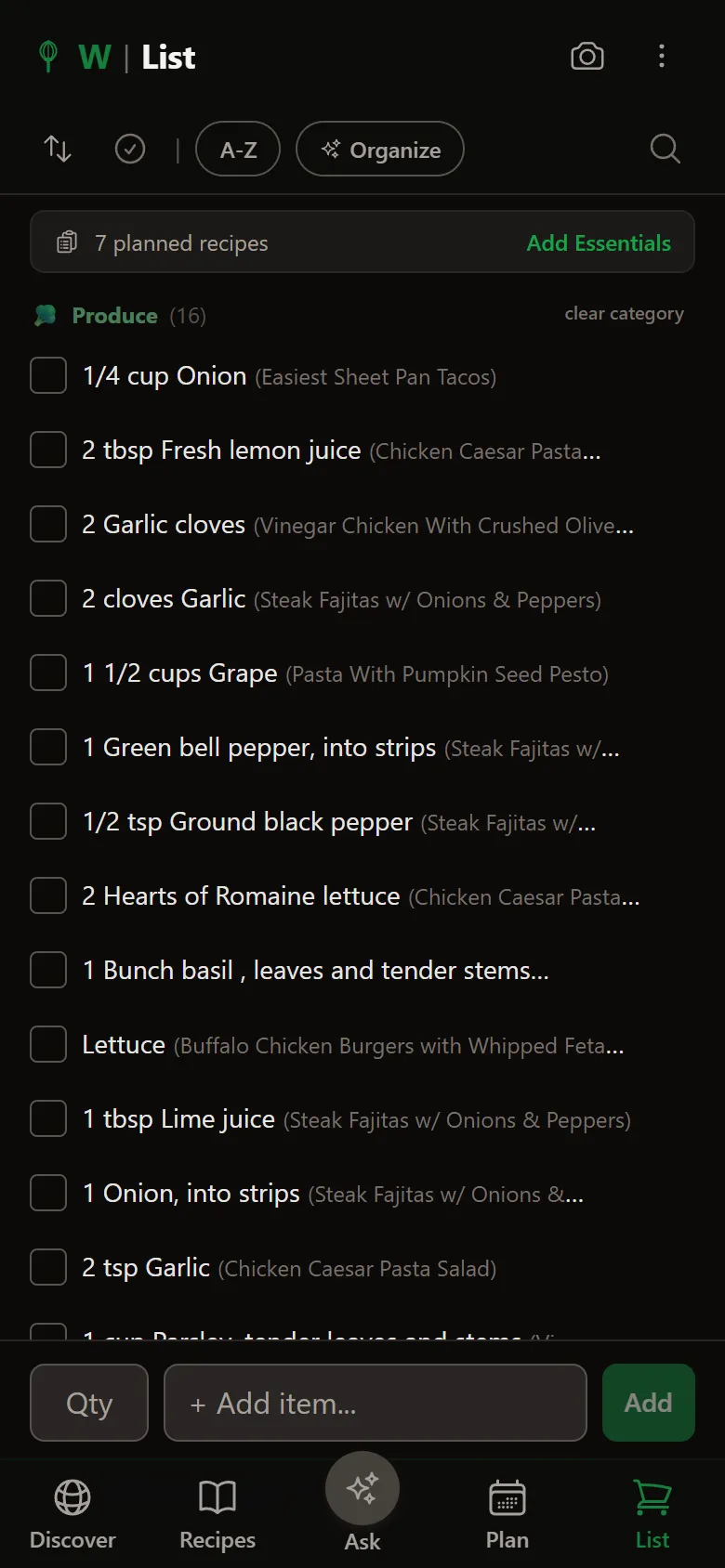The height and width of the screenshot is (1568, 725).
Task: Click the Add Essentials link
Action: [x=599, y=242]
